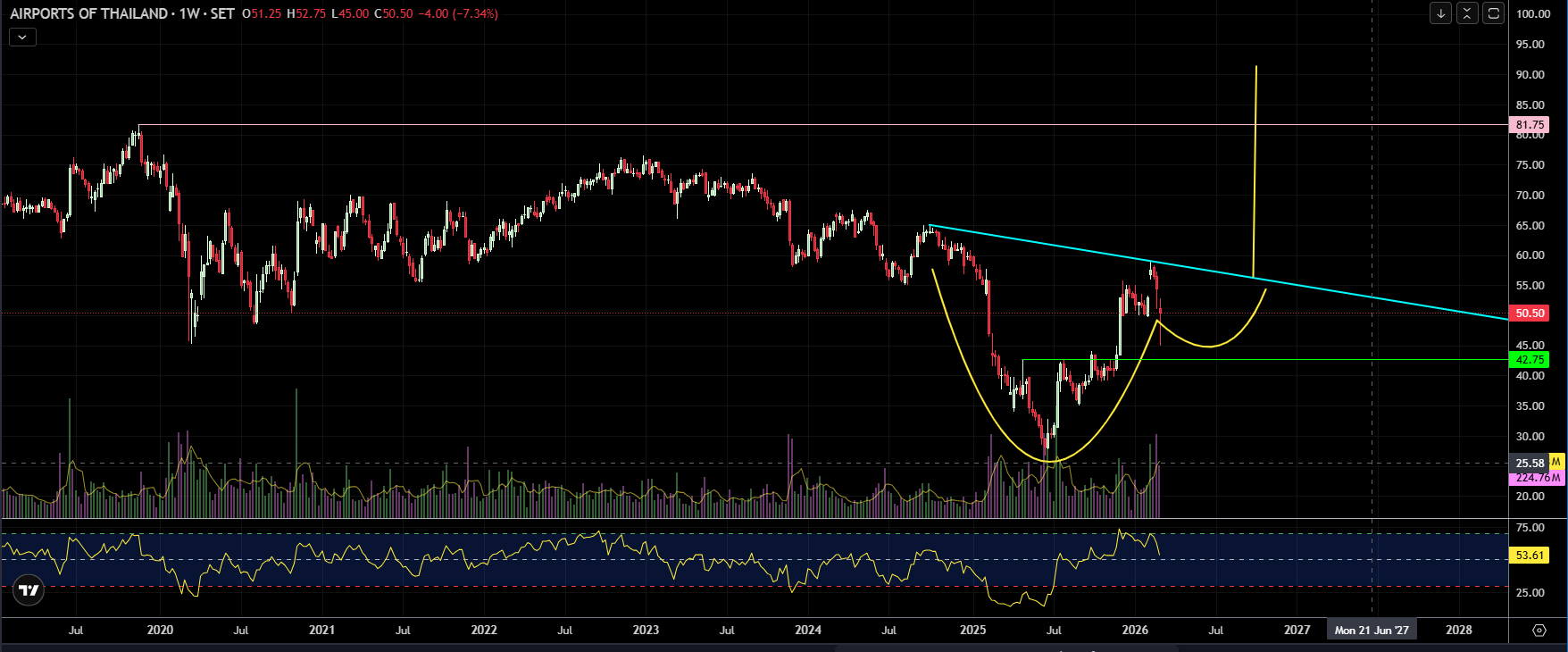Click 2028 on the time axis
The width and height of the screenshot is (1568, 652).
[1459, 630]
